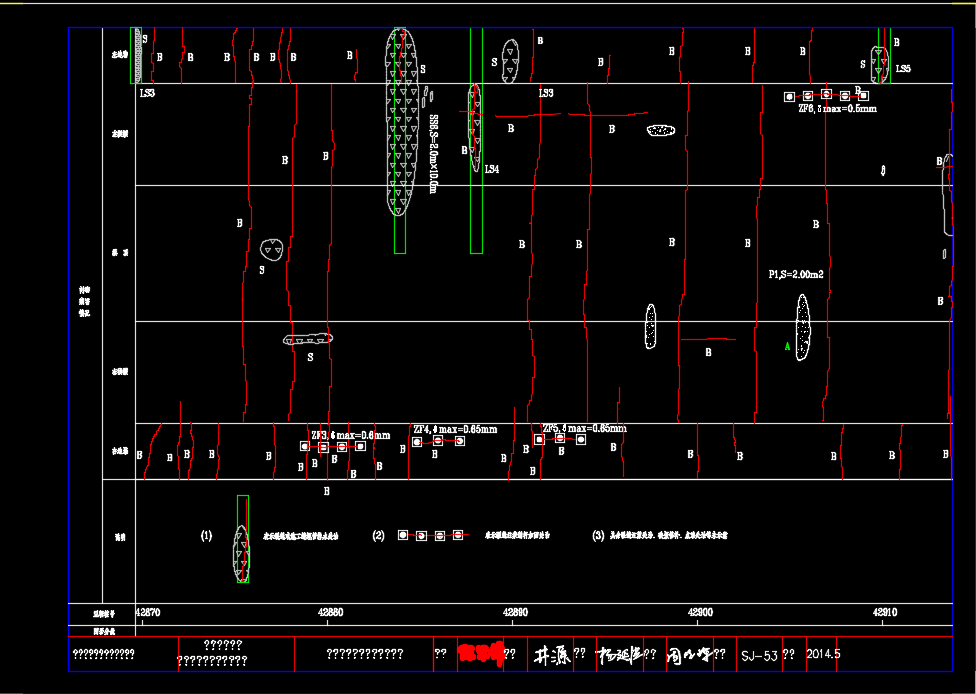Select the dotted ellipse beside P1 label
The height and width of the screenshot is (694, 976).
[803, 327]
